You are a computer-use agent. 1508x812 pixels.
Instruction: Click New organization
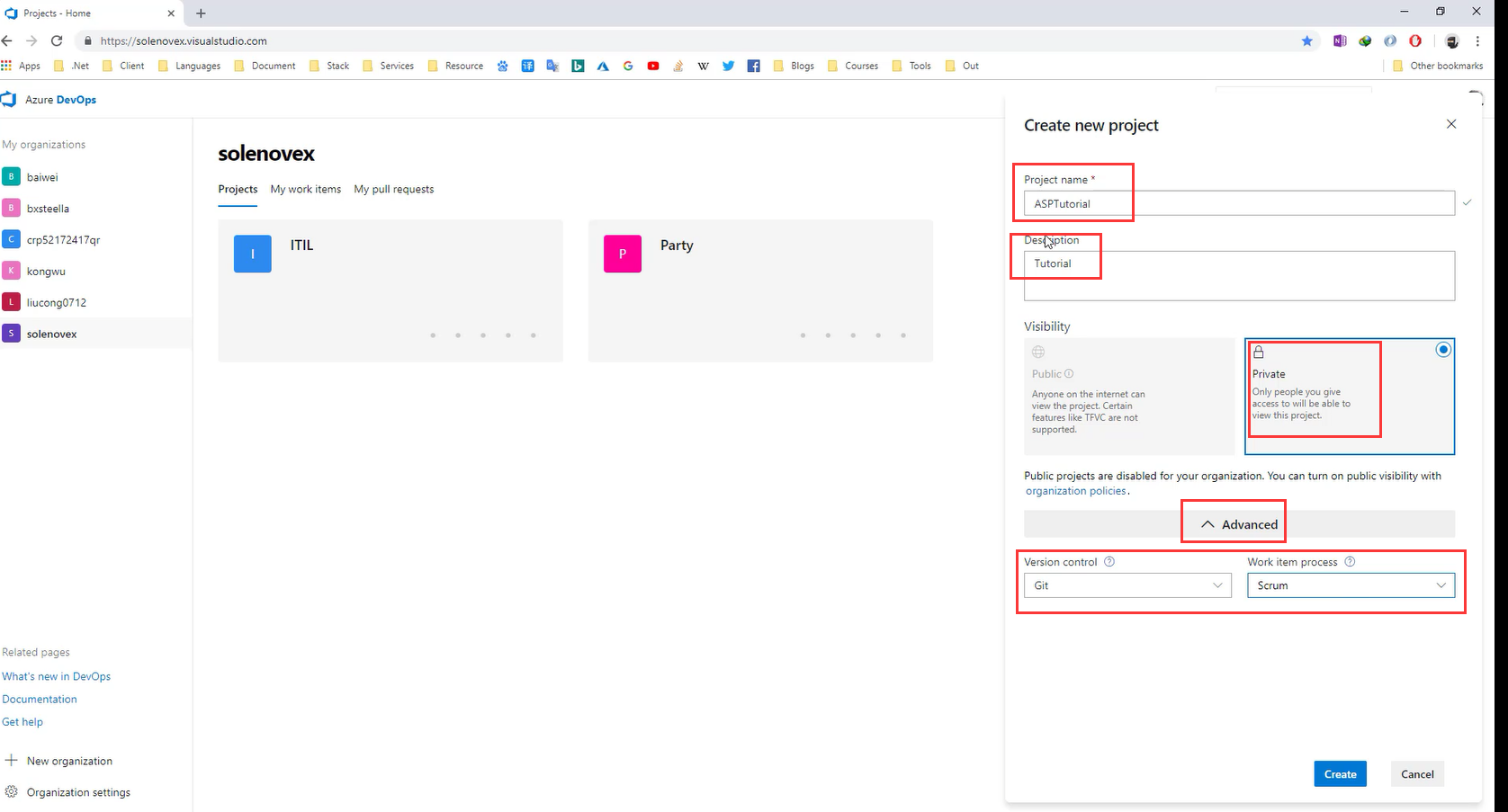click(x=59, y=761)
